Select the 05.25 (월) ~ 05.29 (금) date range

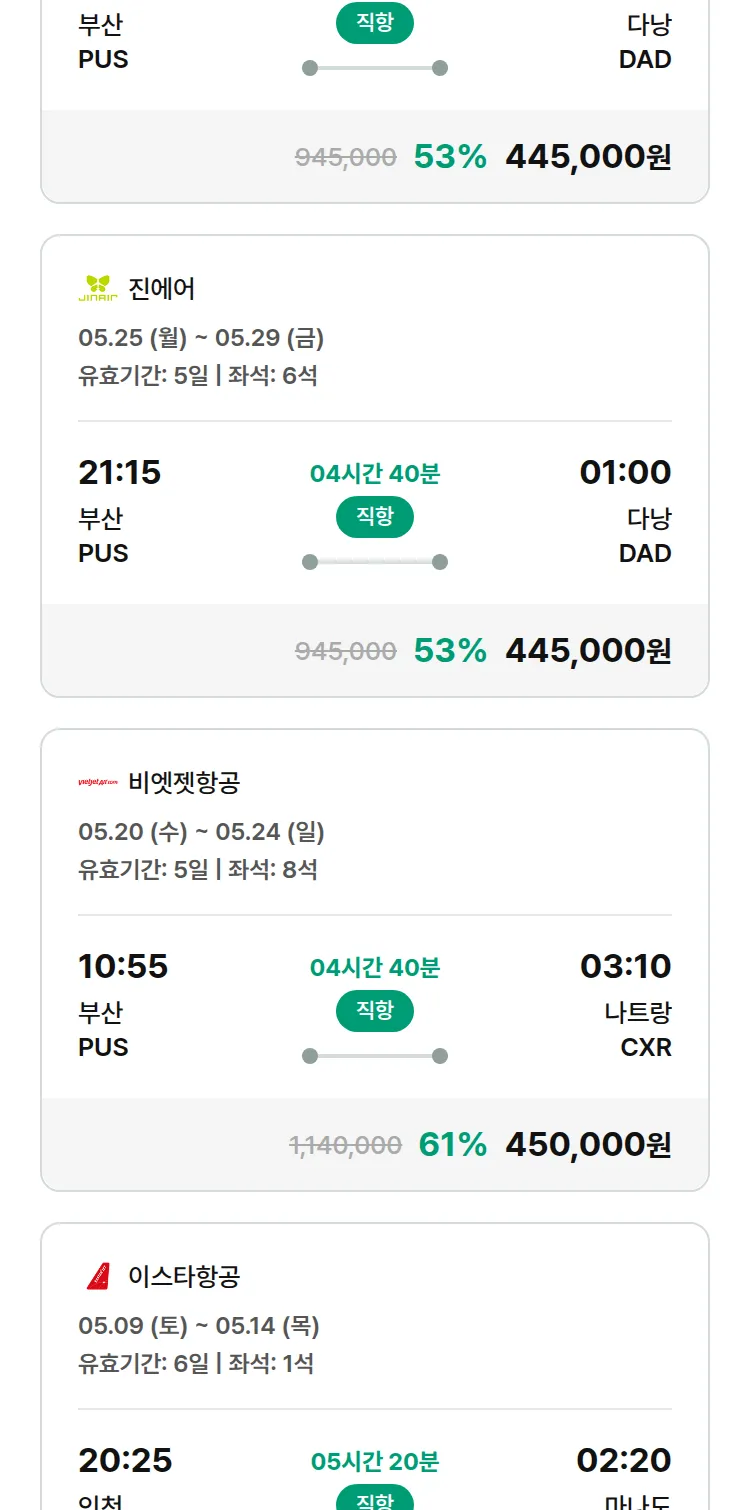[201, 338]
